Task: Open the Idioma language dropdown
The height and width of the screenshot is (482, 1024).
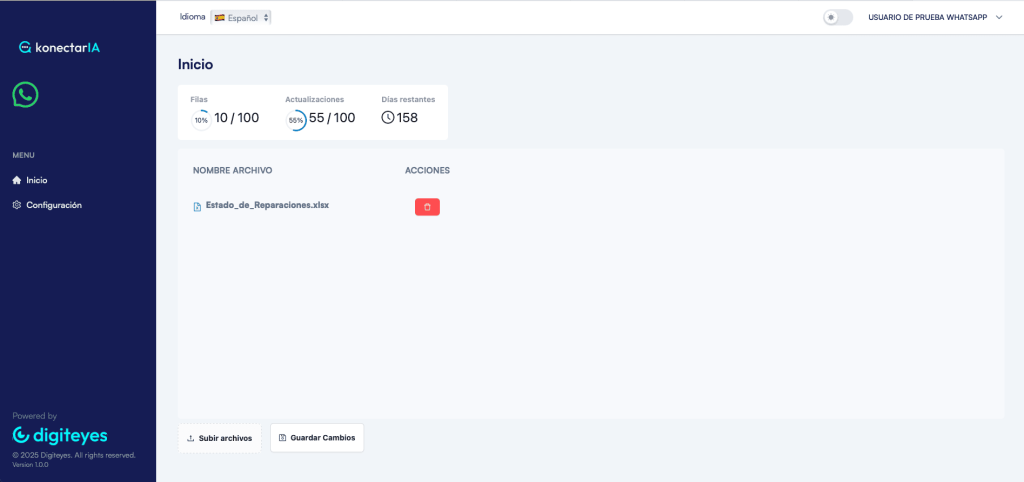Action: [241, 17]
